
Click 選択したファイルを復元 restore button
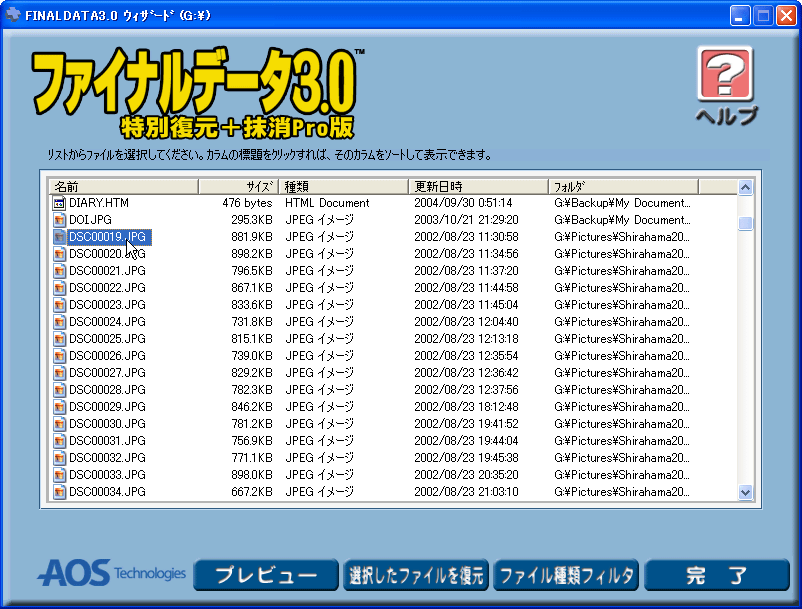[416, 575]
